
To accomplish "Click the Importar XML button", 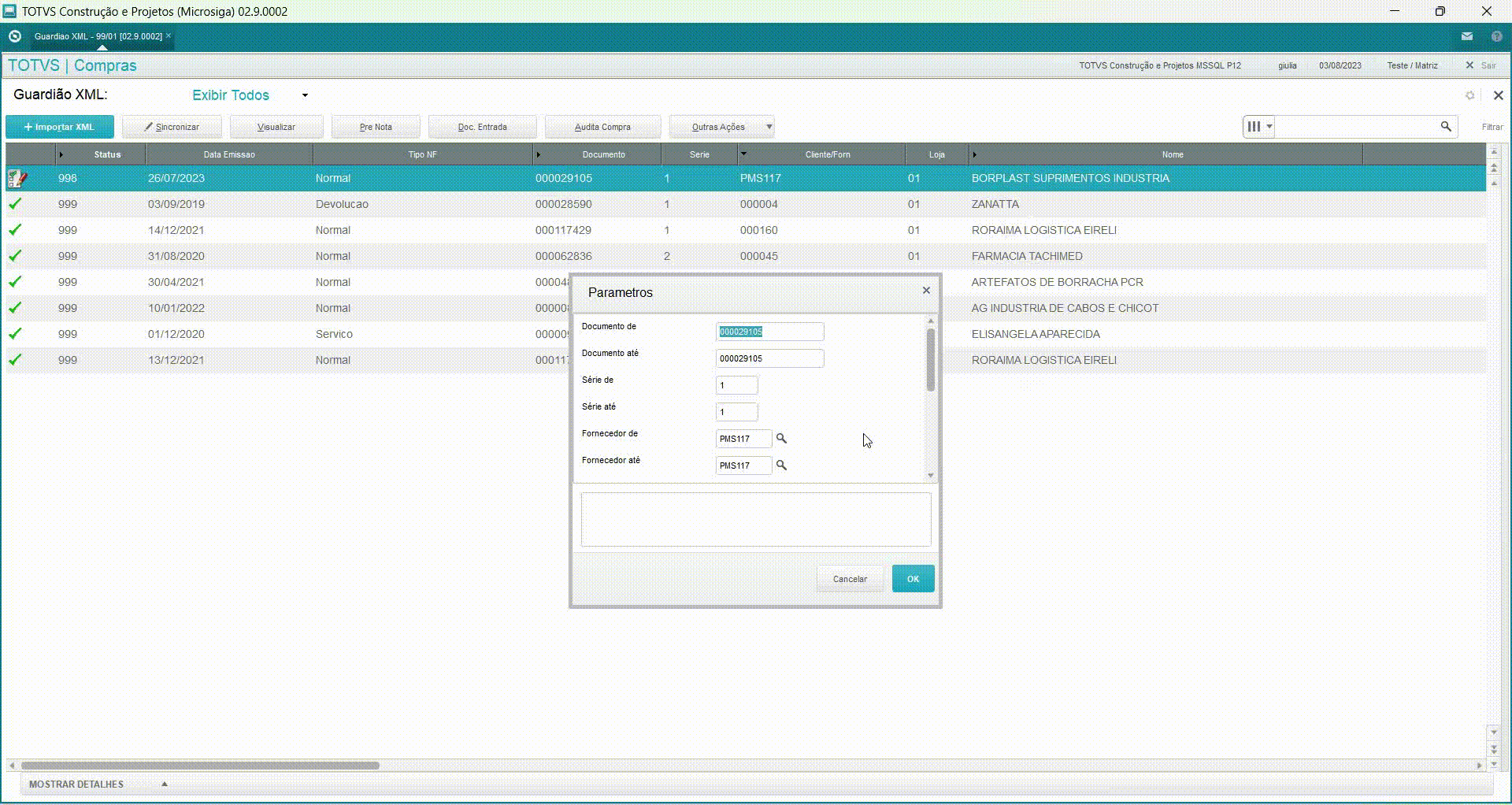I will pyautogui.click(x=60, y=127).
